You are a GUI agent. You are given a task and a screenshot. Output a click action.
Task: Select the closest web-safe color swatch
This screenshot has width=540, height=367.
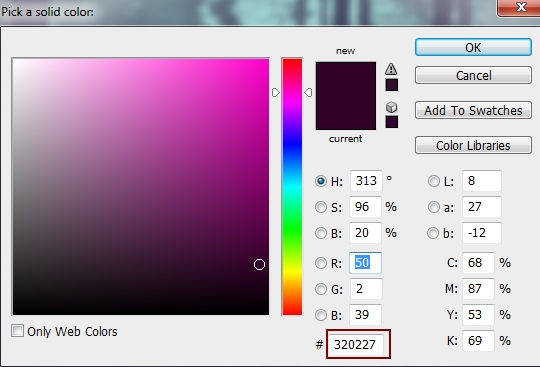(x=392, y=122)
